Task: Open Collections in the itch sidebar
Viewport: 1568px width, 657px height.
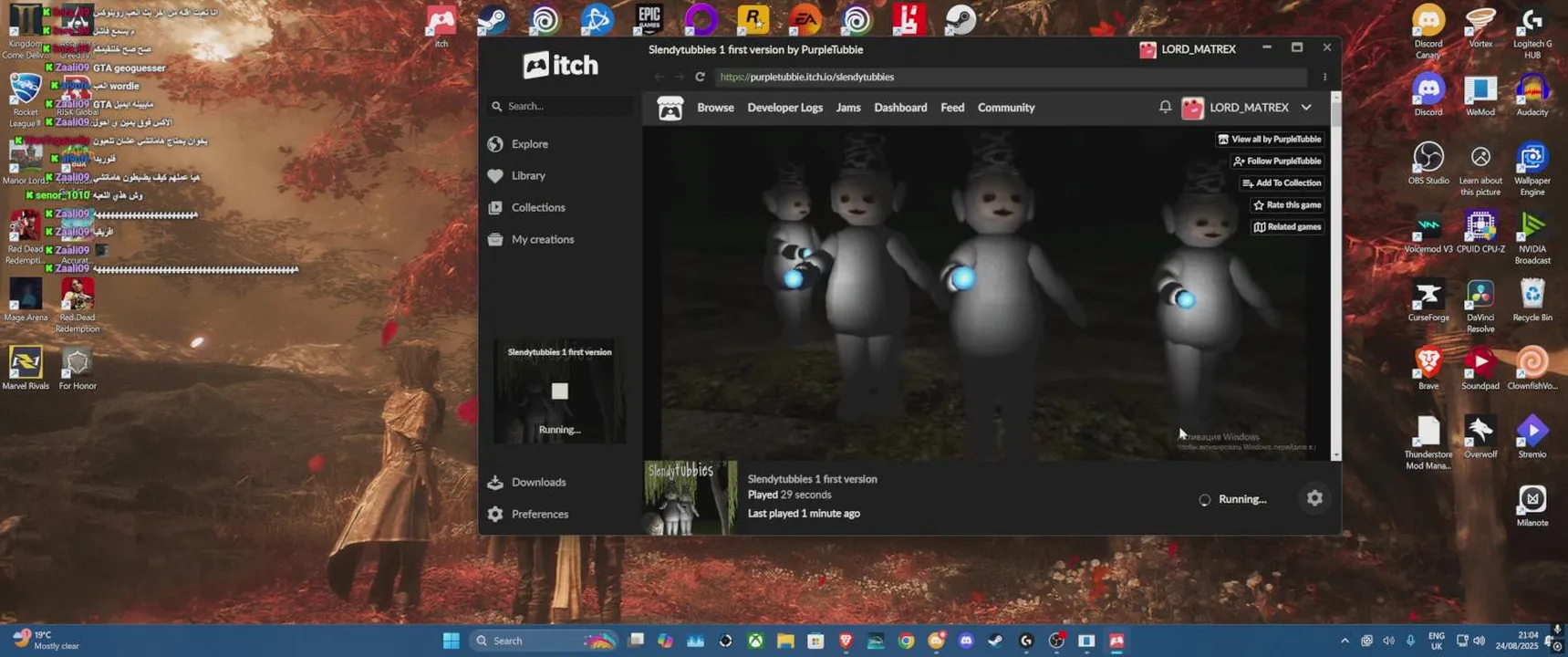Action: [538, 207]
